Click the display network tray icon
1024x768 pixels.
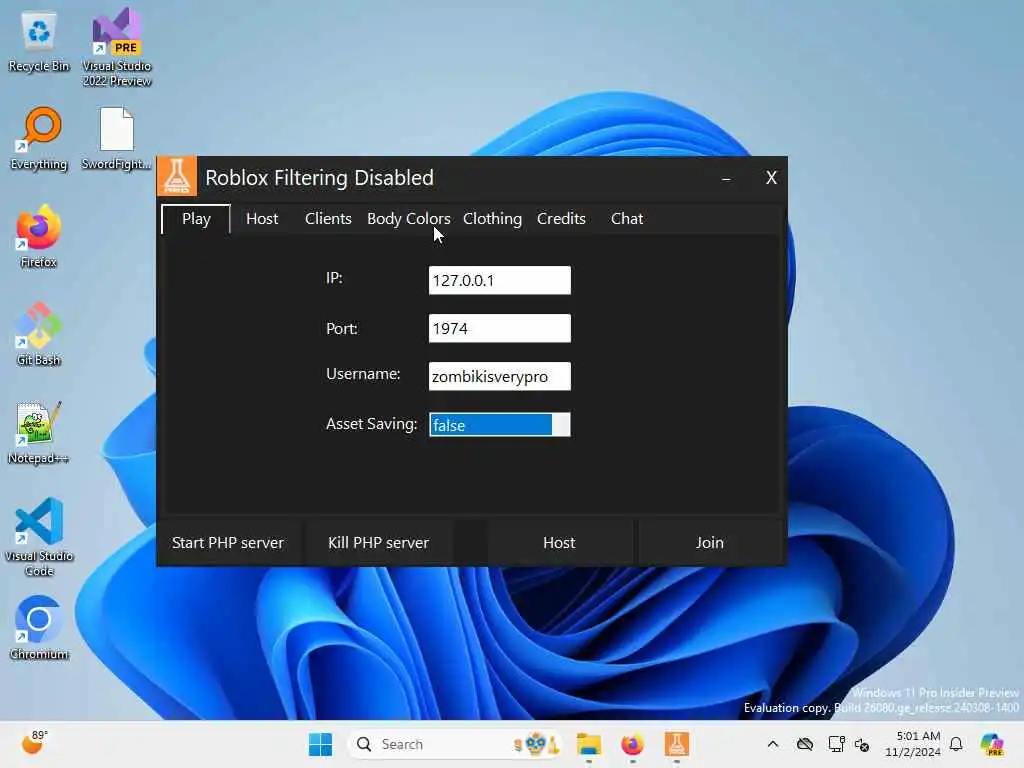pyautogui.click(x=836, y=744)
